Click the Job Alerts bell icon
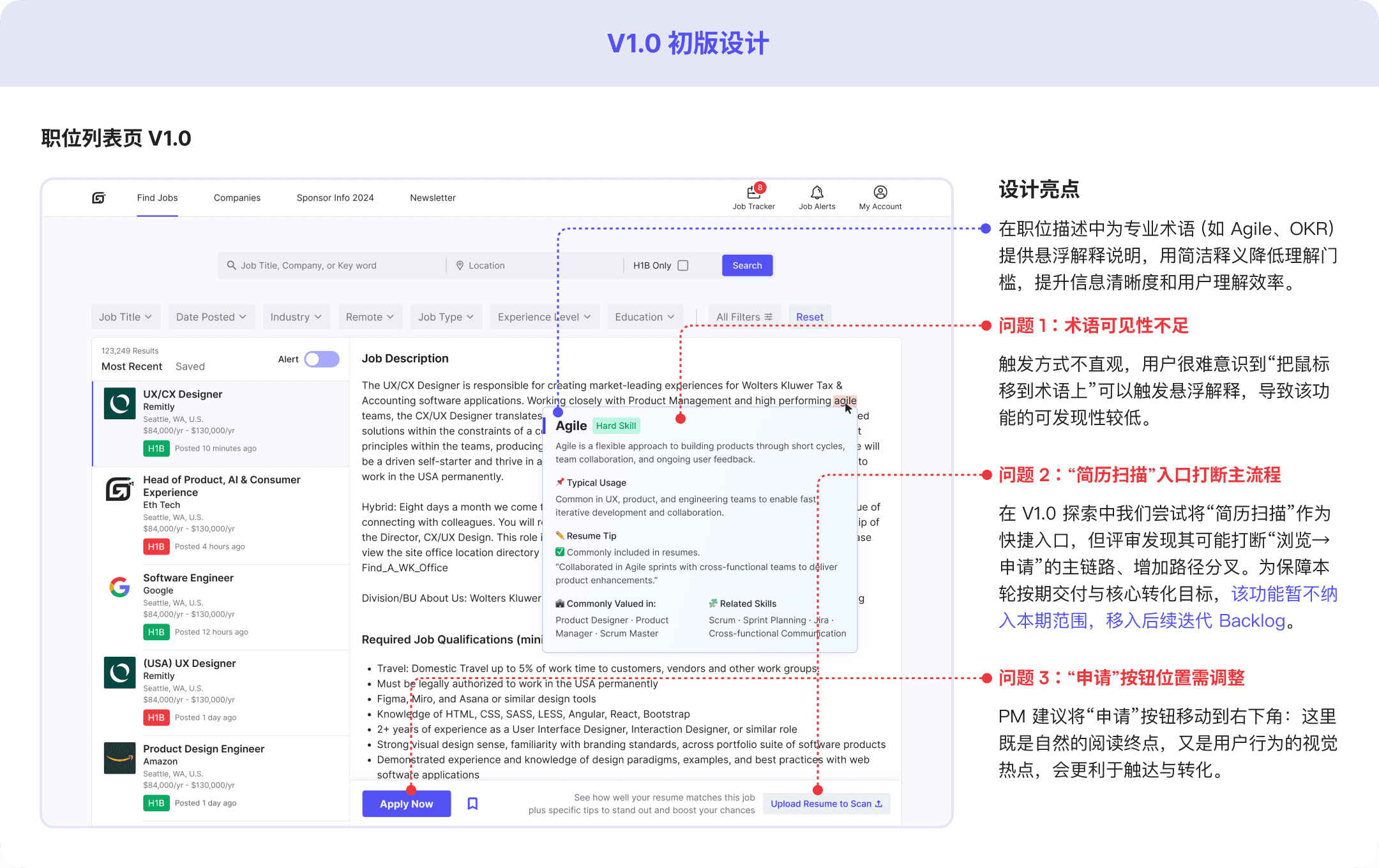This screenshot has width=1379, height=868. click(817, 193)
